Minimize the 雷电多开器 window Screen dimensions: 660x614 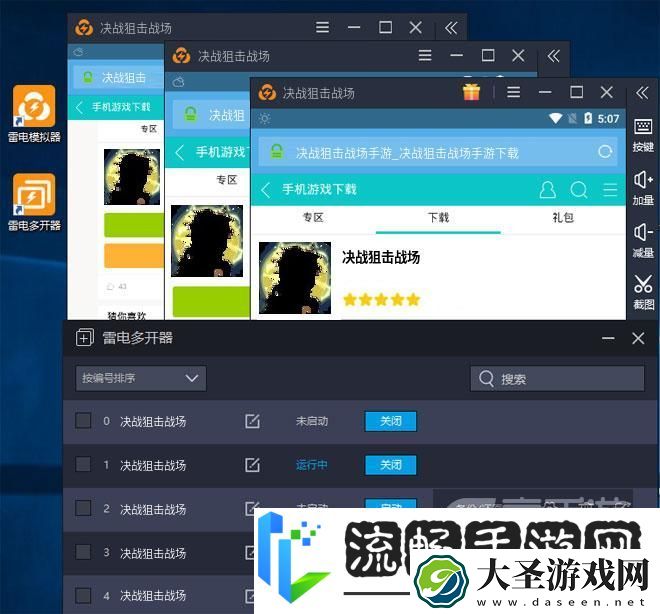pyautogui.click(x=608, y=338)
